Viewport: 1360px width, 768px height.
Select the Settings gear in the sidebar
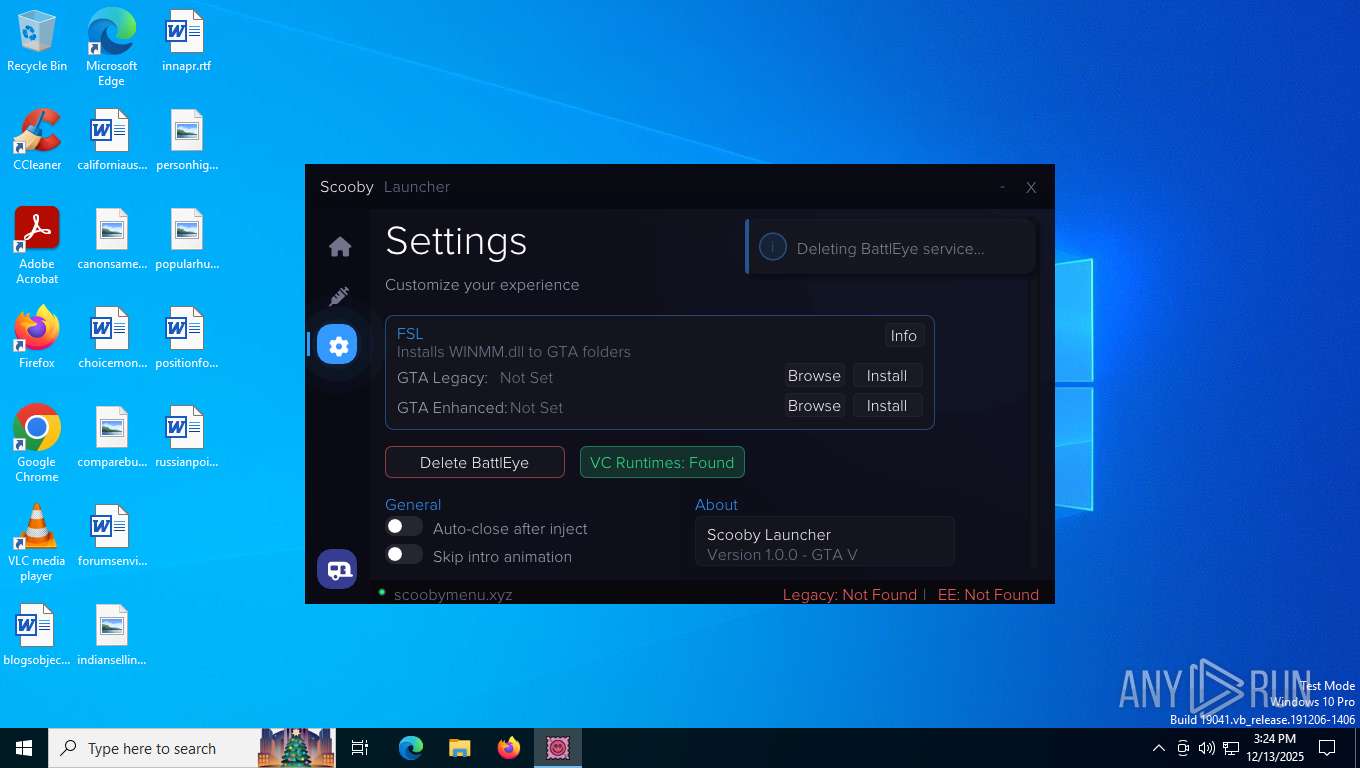coord(338,345)
